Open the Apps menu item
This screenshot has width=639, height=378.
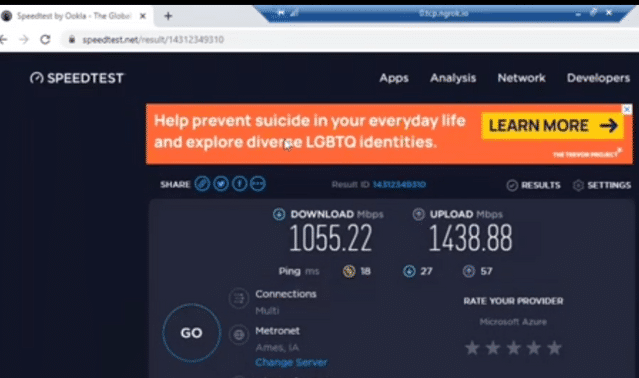point(394,78)
